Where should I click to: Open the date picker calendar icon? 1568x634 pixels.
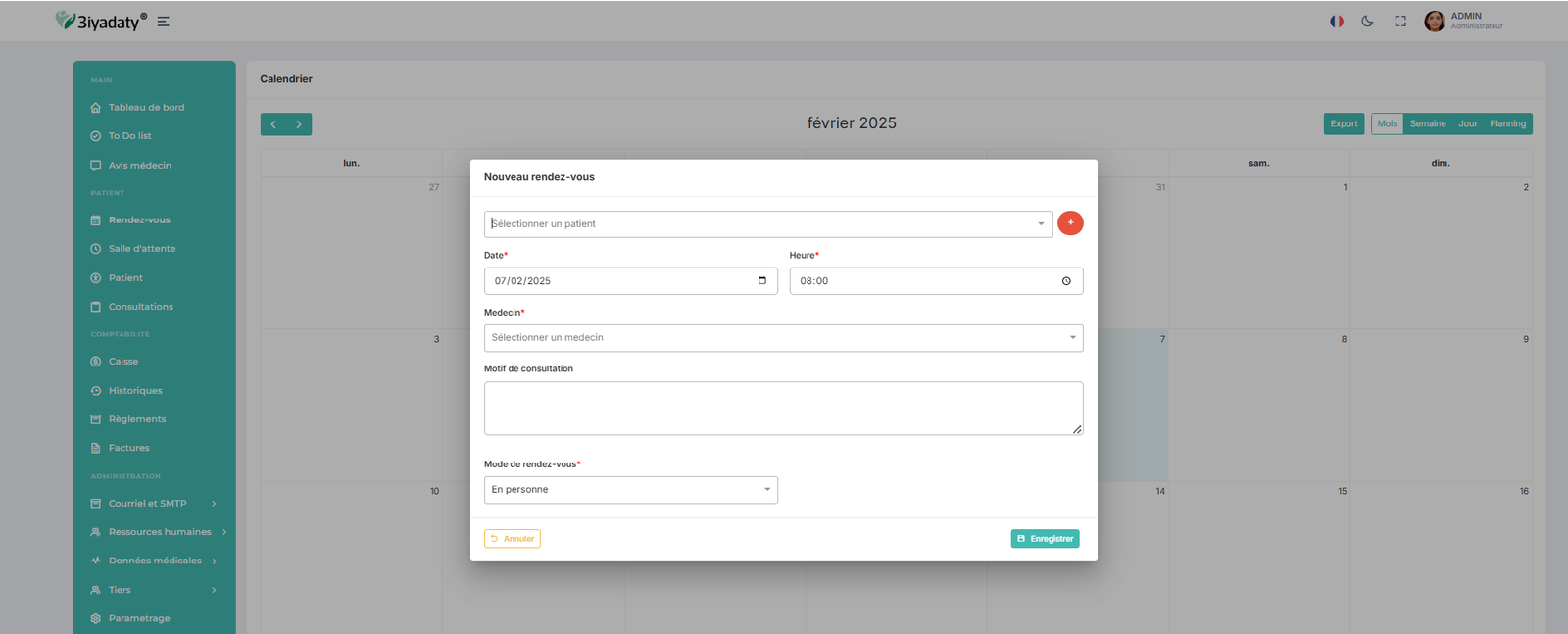click(762, 281)
